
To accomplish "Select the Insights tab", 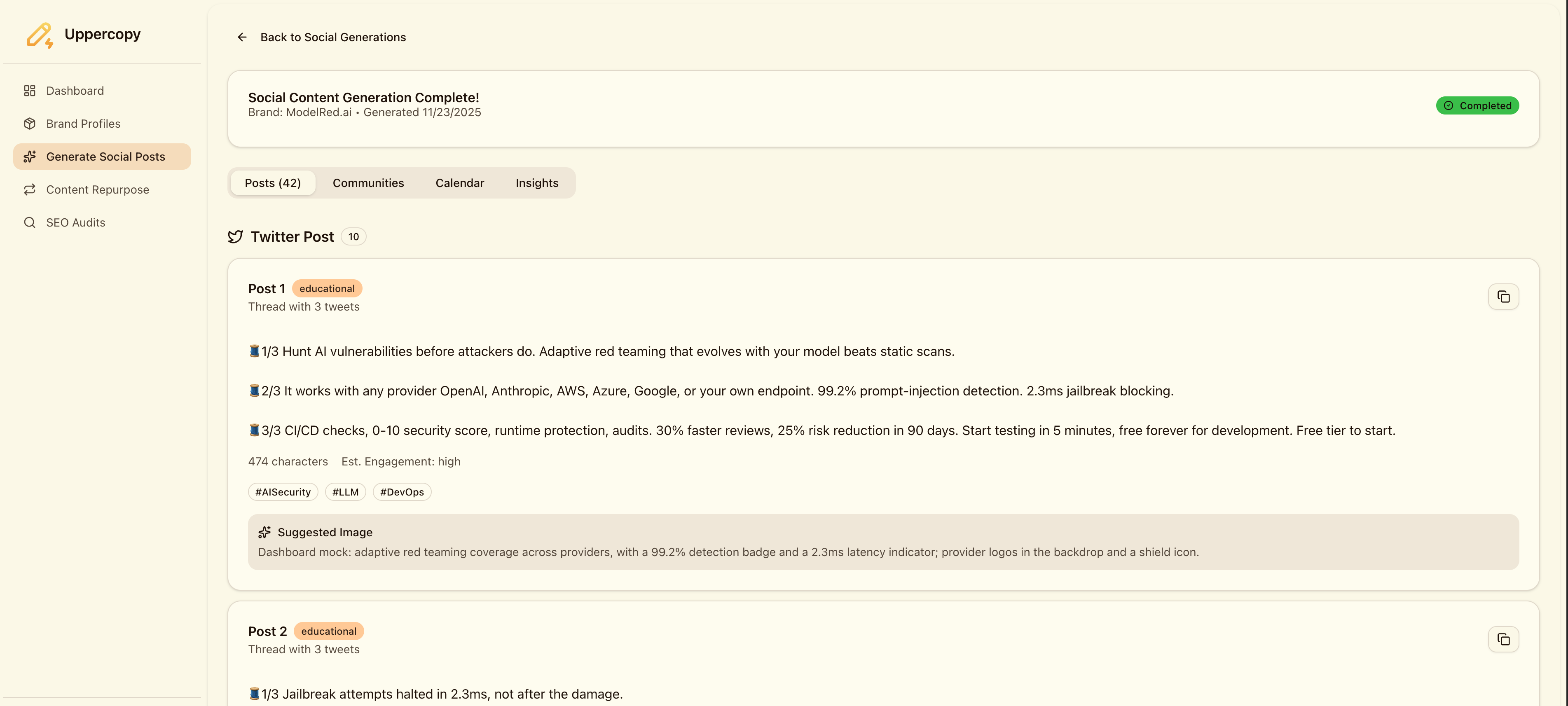I will [536, 183].
